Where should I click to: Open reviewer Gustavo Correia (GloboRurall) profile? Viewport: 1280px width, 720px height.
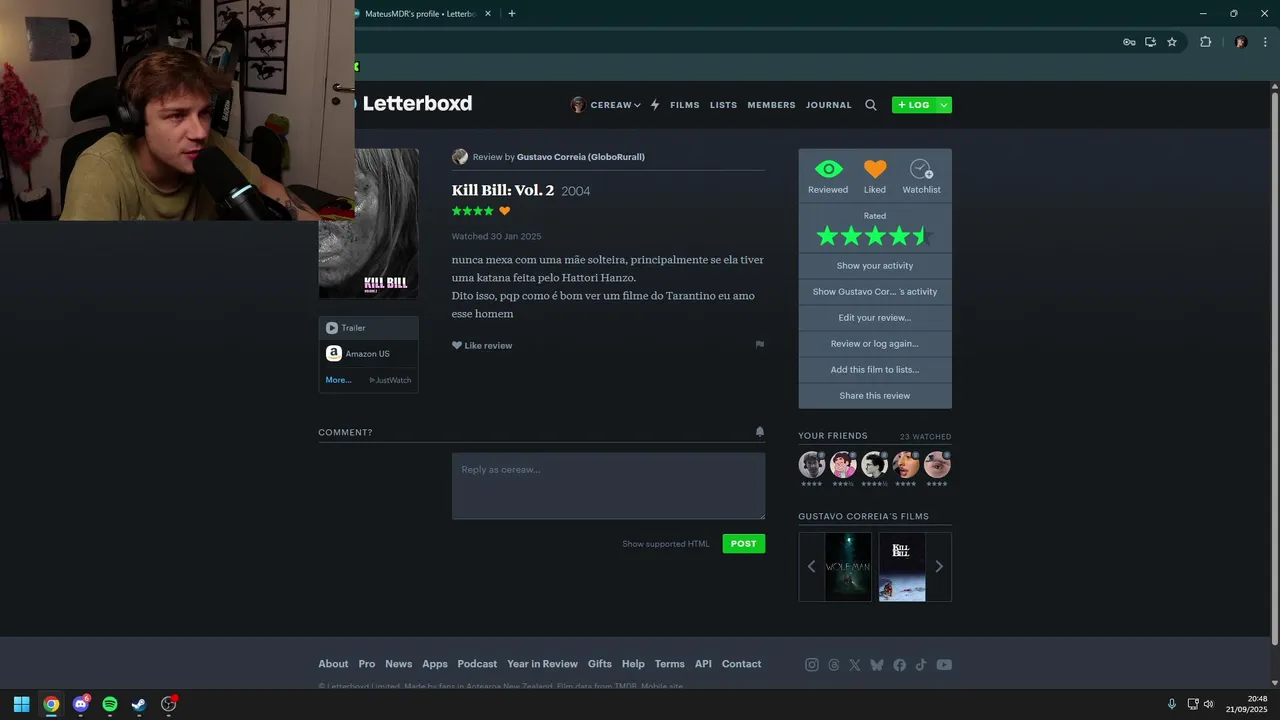coord(580,157)
